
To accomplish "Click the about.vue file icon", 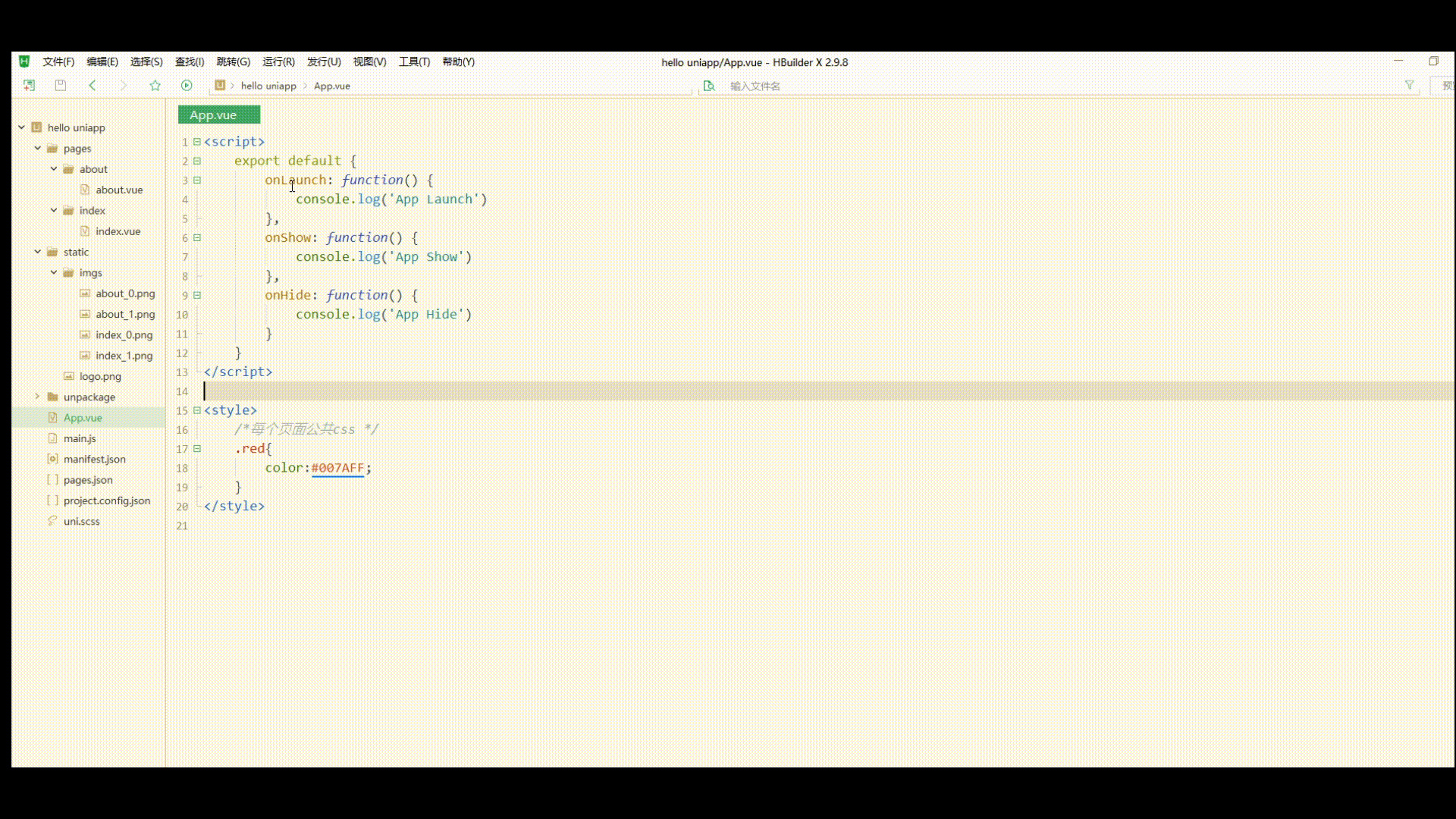I will [85, 190].
